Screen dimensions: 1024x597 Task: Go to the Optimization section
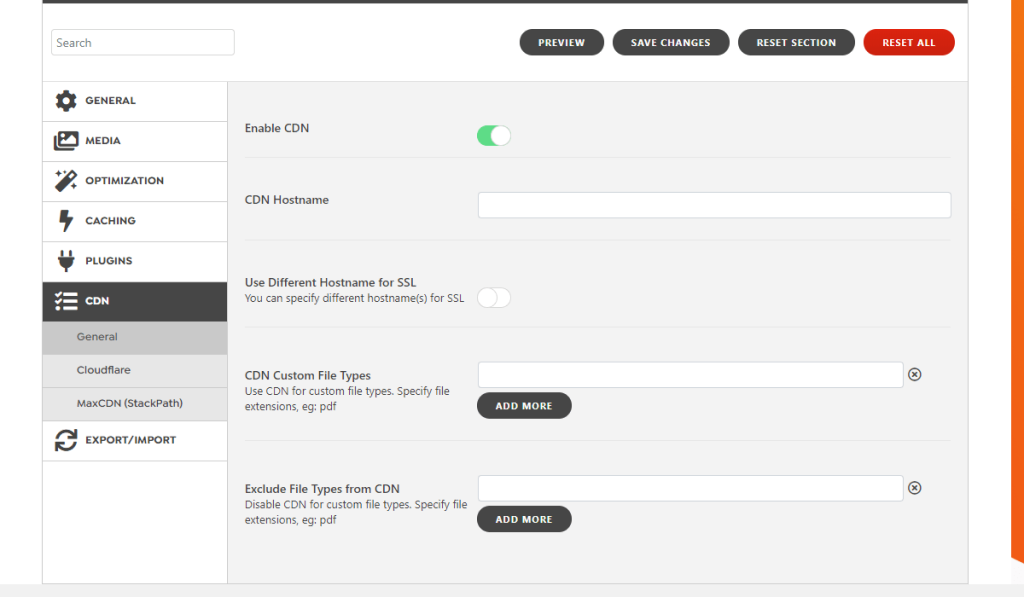click(135, 182)
